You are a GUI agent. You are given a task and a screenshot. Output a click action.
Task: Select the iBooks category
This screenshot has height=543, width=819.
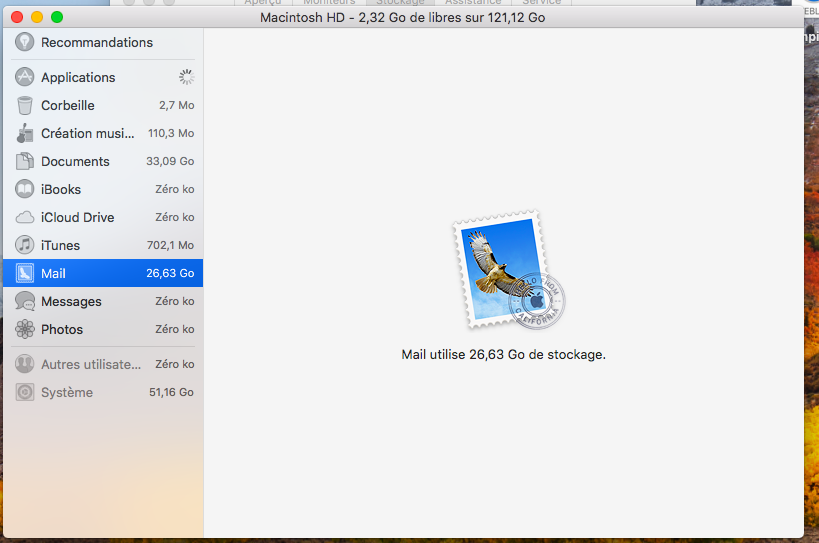(103, 189)
